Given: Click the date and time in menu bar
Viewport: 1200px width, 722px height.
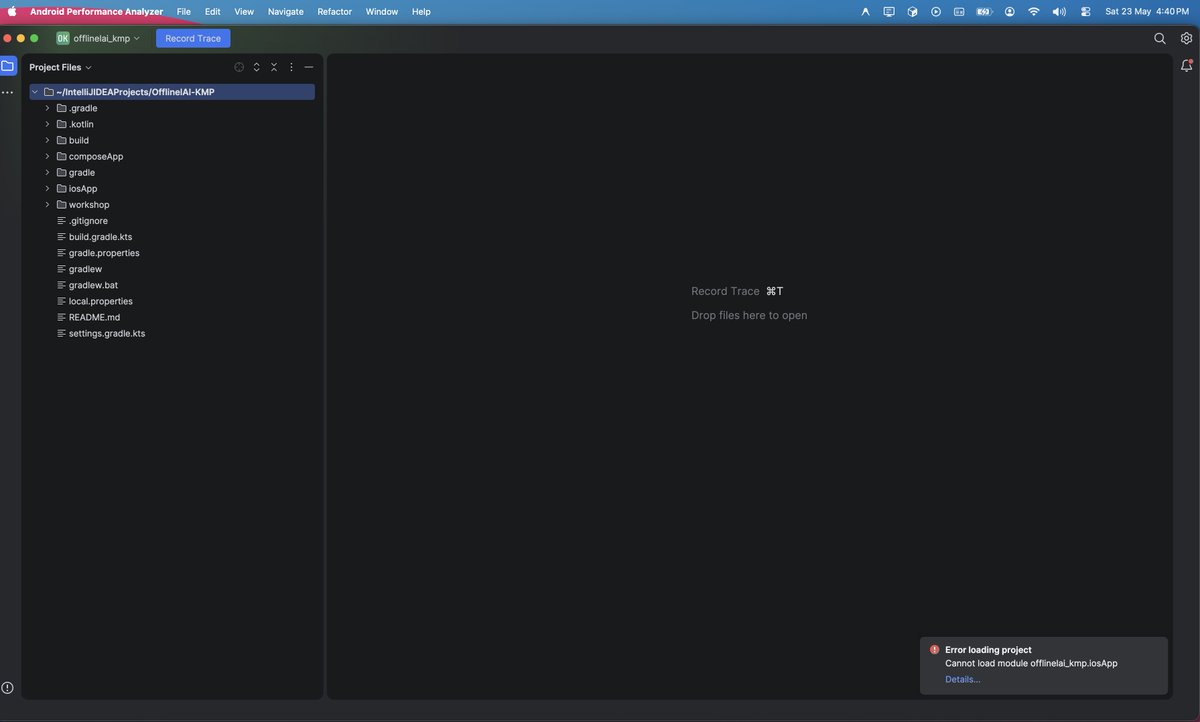Looking at the screenshot, I should click(1147, 11).
